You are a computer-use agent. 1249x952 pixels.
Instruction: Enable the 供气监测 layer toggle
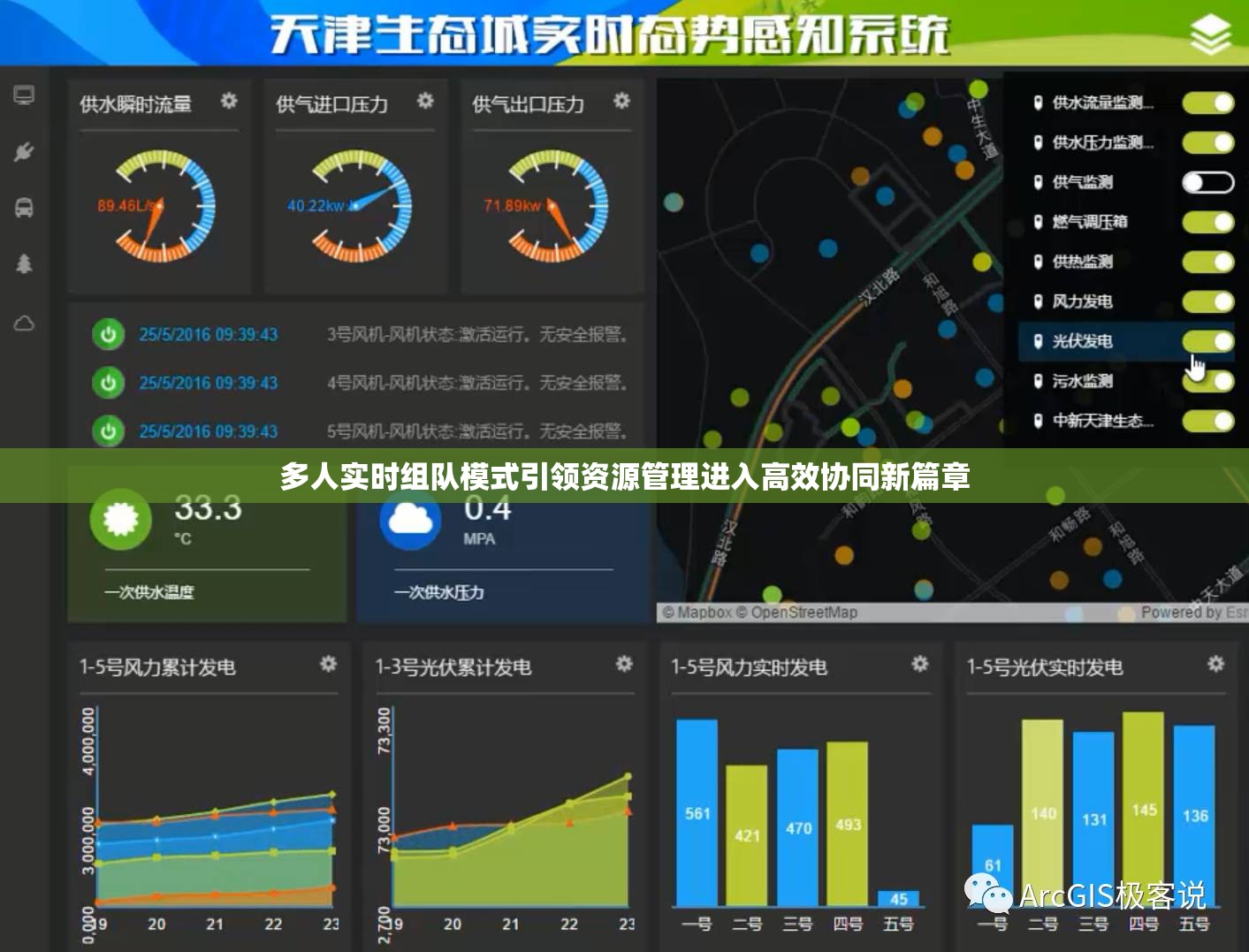tap(1207, 182)
